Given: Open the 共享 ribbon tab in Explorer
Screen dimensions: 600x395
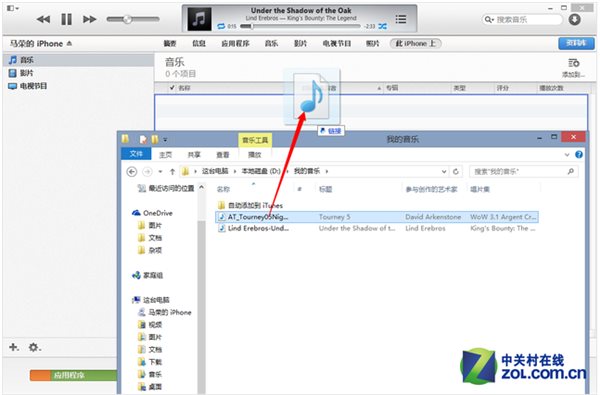Looking at the screenshot, I should coord(194,155).
